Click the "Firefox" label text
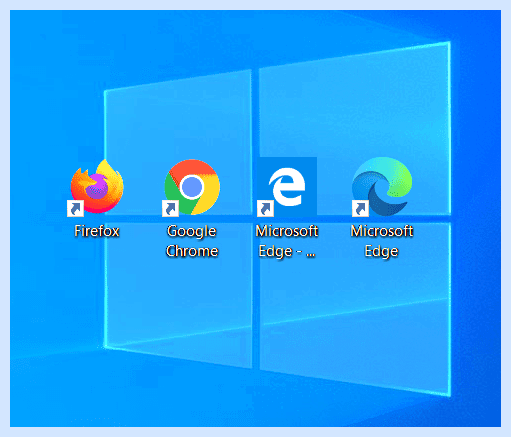 (97, 231)
